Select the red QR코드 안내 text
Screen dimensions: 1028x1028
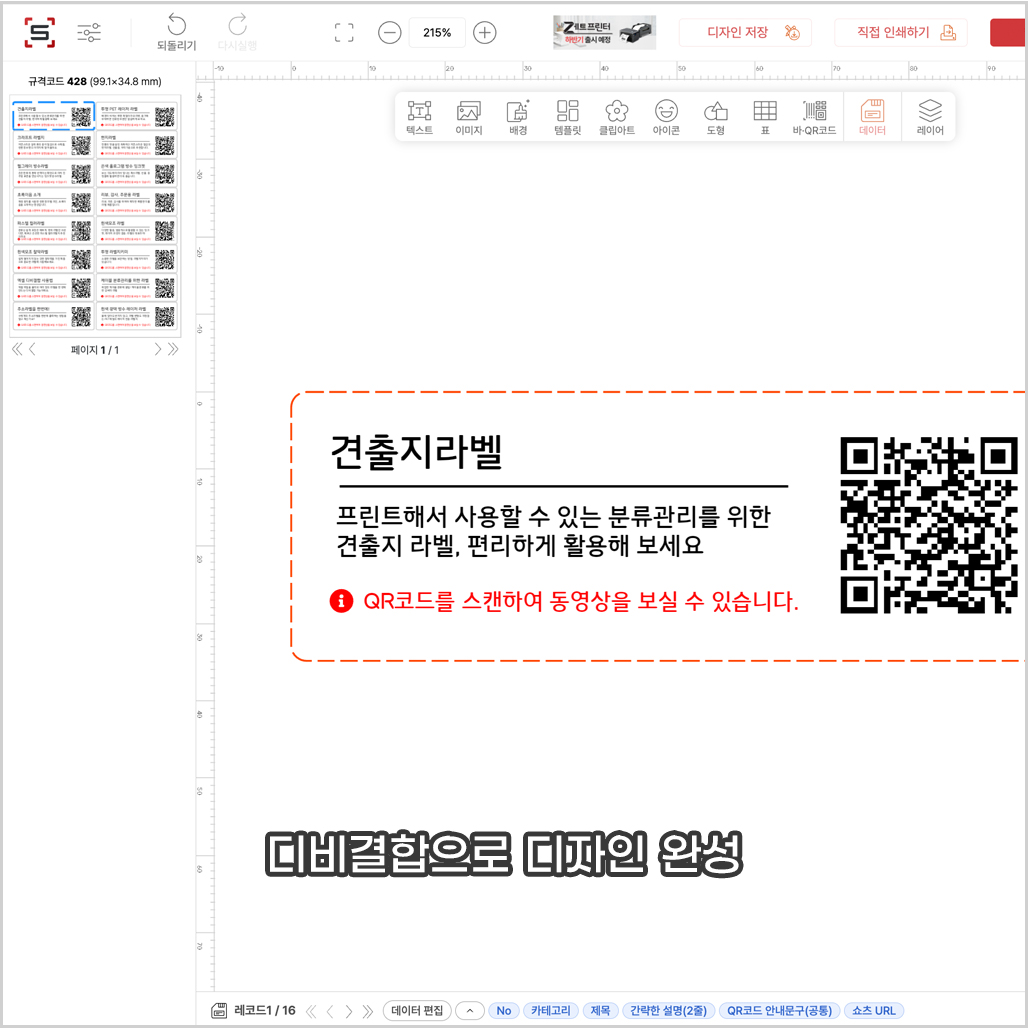[x=580, y=601]
